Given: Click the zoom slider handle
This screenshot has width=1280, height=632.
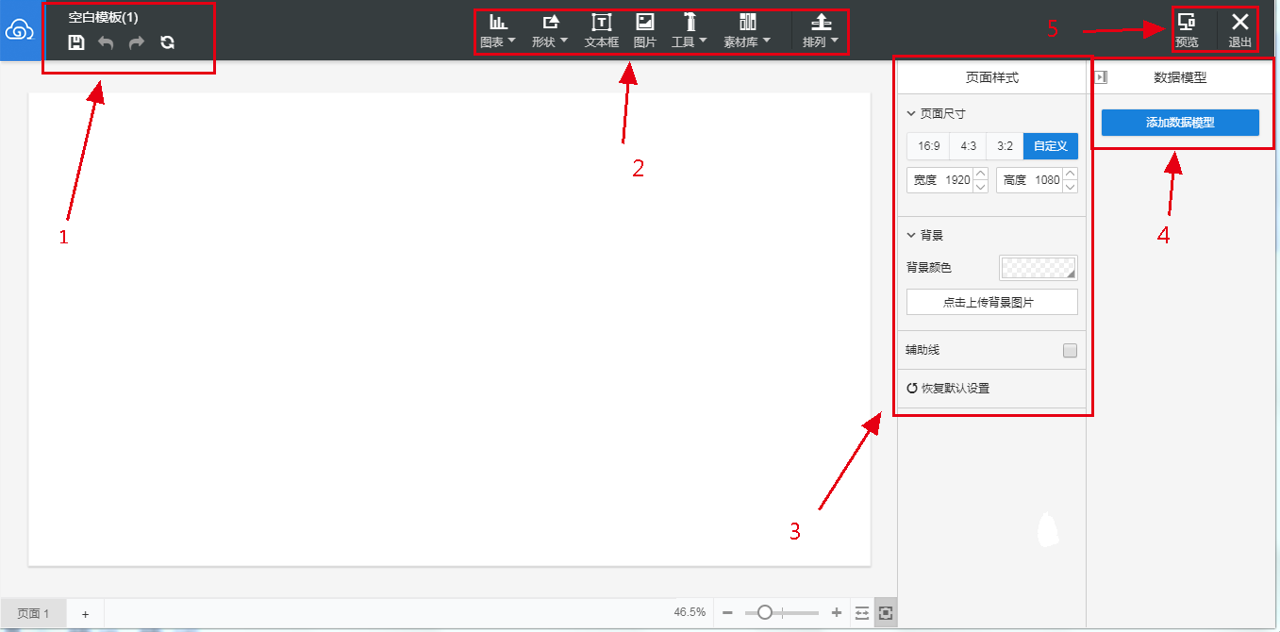Looking at the screenshot, I should coord(765,613).
